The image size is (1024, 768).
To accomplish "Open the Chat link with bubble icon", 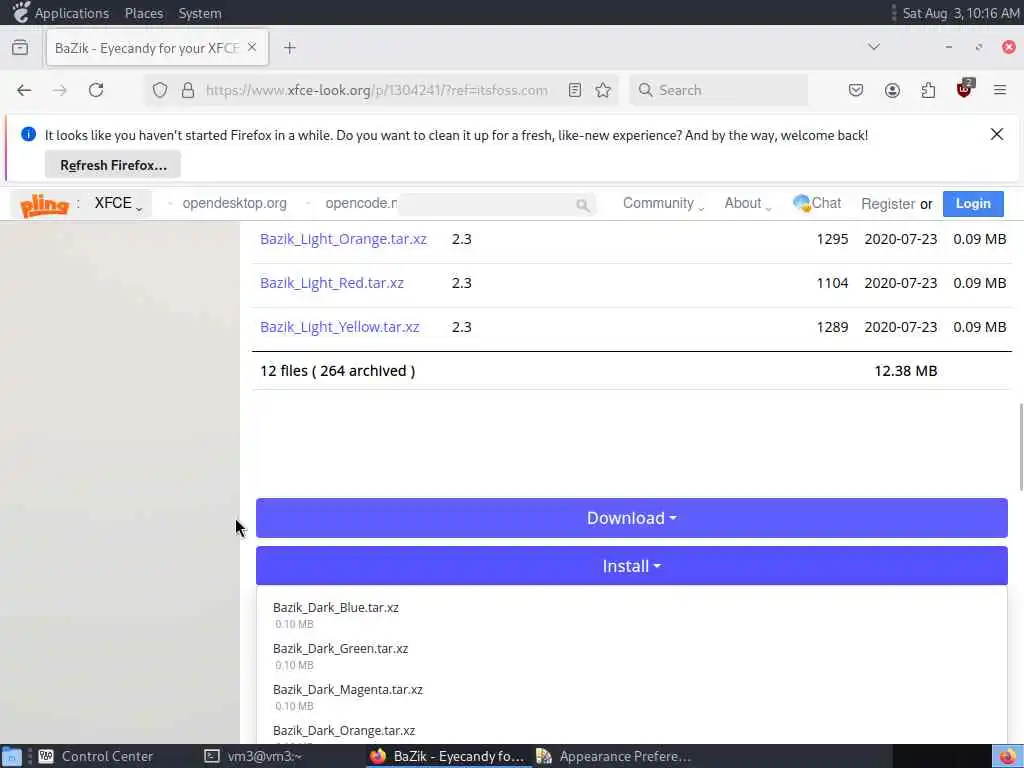I will click(x=816, y=203).
